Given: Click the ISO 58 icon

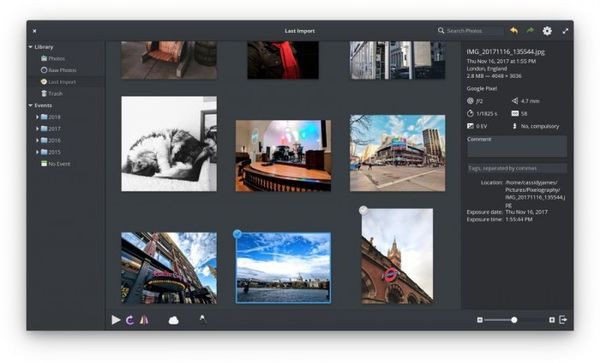Looking at the screenshot, I should pos(515,114).
